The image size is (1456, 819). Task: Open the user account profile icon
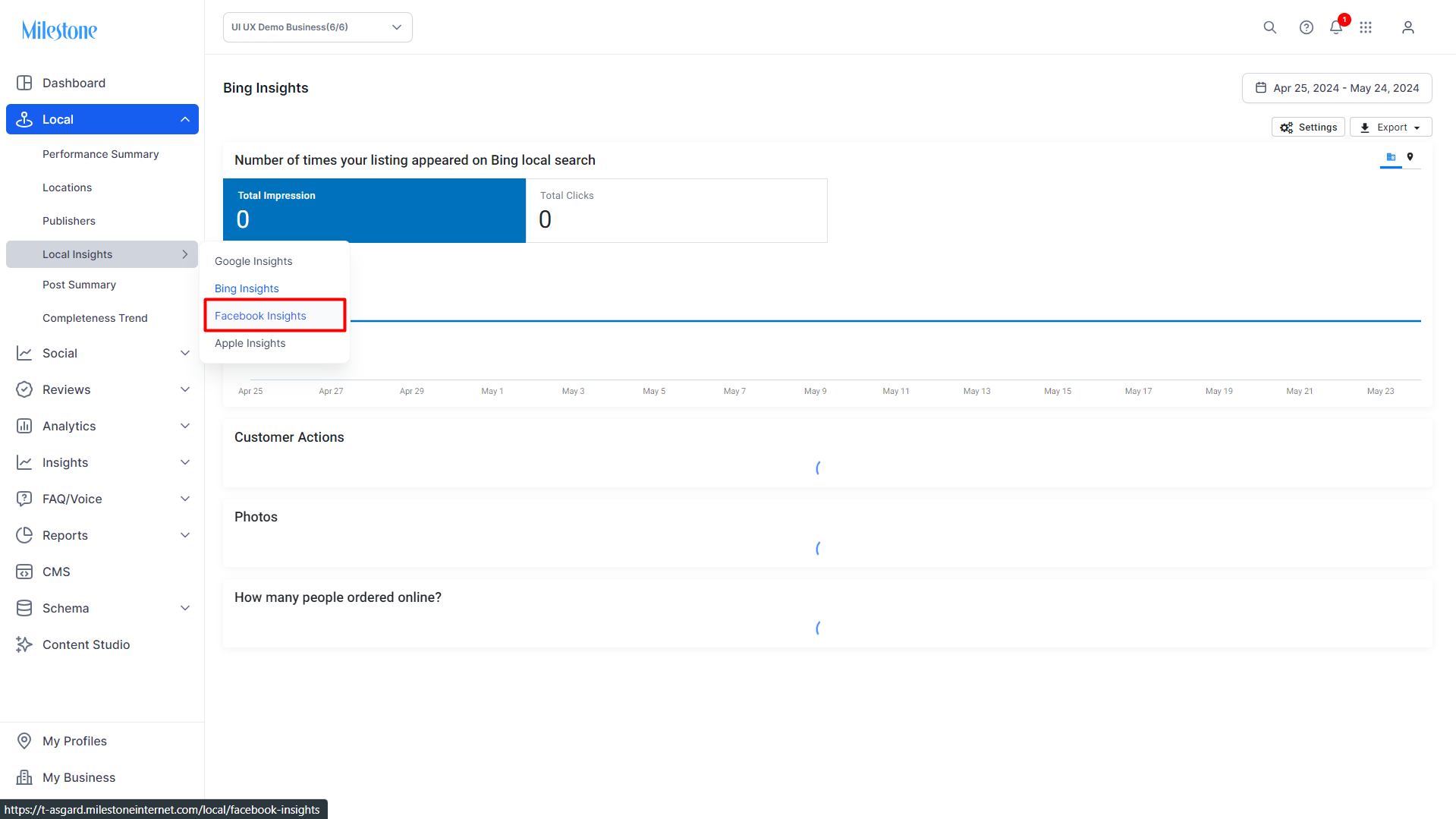(x=1407, y=27)
